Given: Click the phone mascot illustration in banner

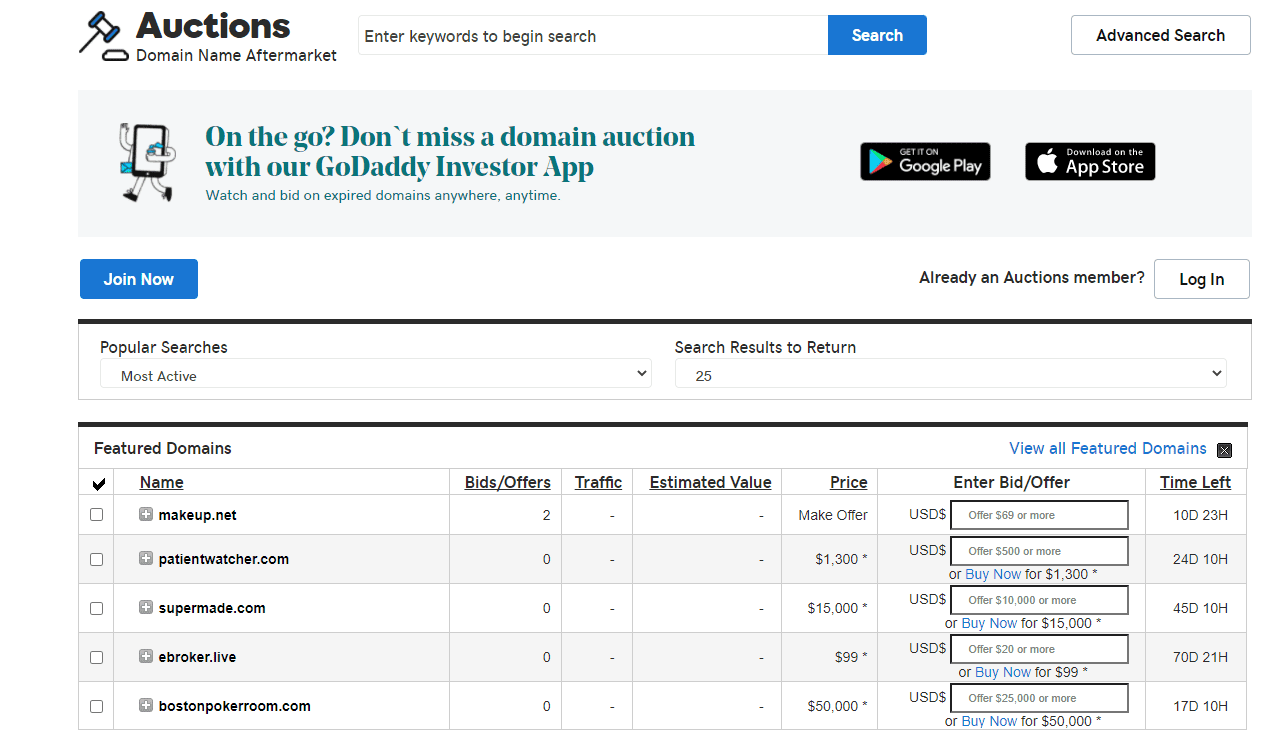Looking at the screenshot, I should [x=146, y=163].
